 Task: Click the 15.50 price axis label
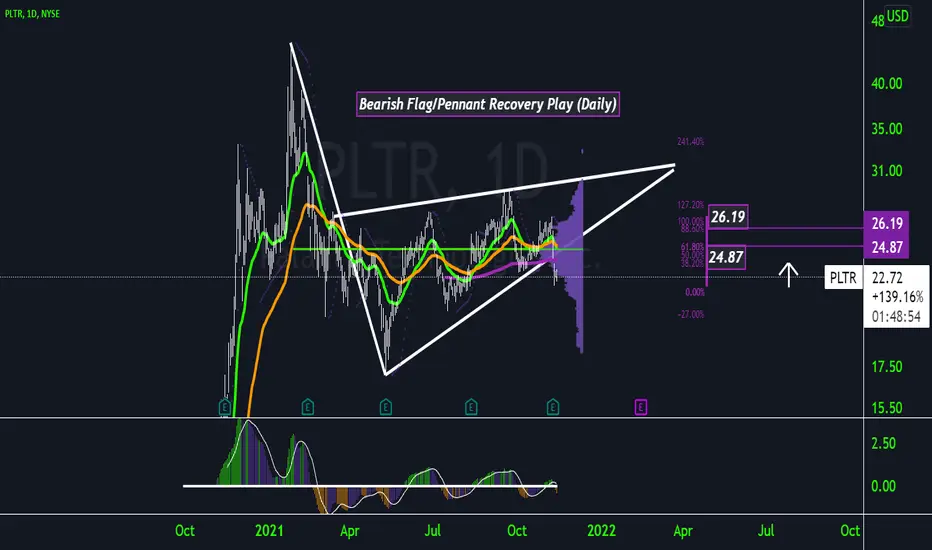[x=886, y=408]
